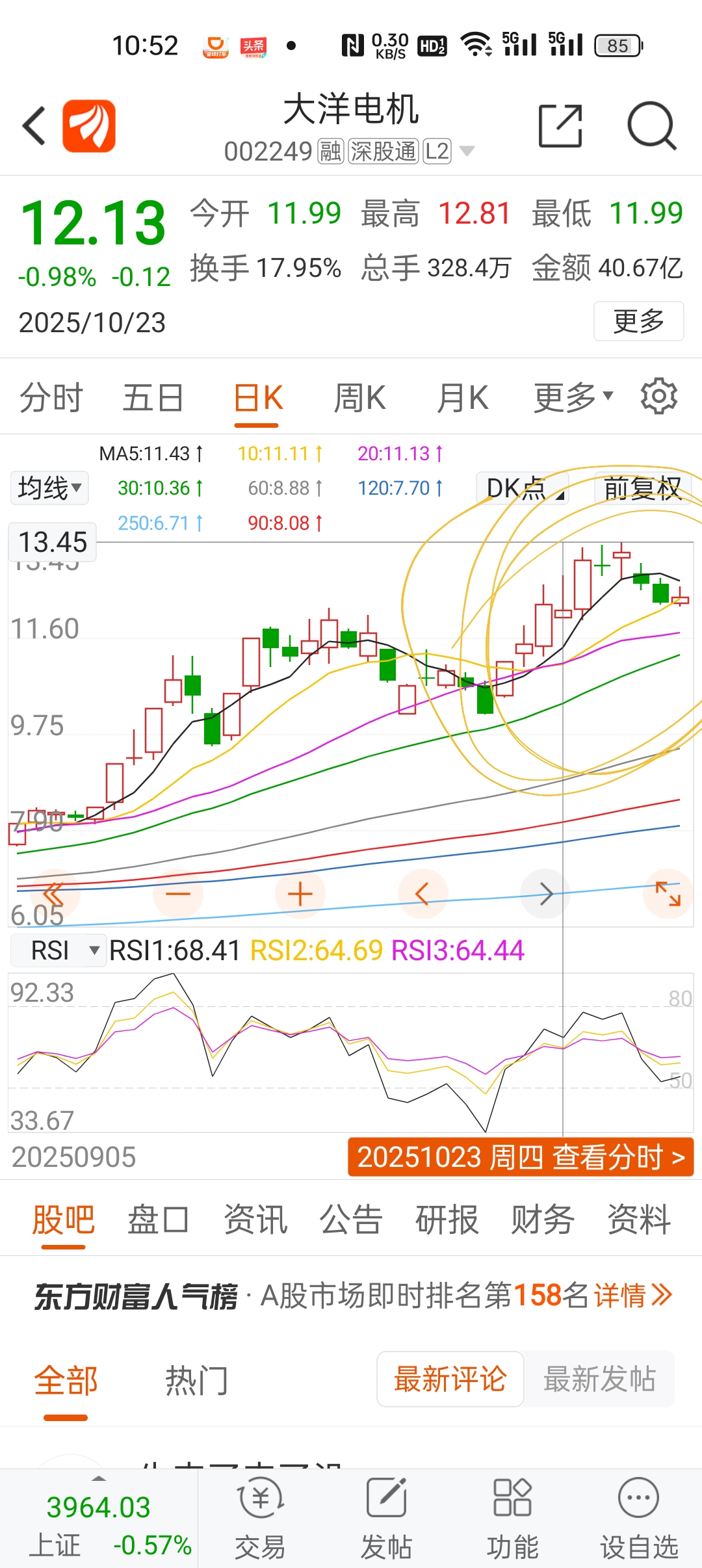702x1568 pixels.
Task: Tap 最高 12.81 value
Action: click(x=435, y=213)
